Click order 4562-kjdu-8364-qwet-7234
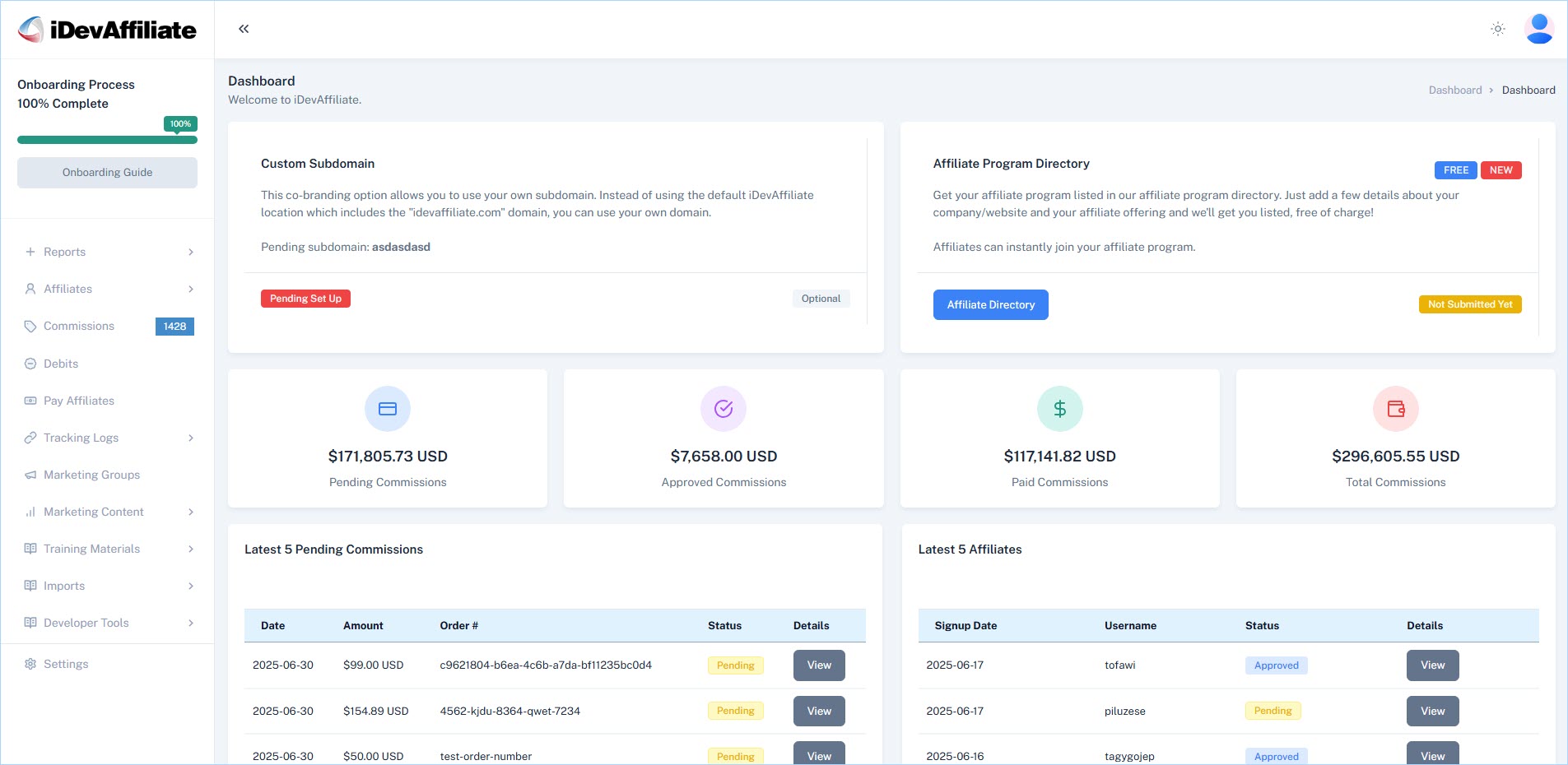Viewport: 1568px width, 765px height. pyautogui.click(x=509, y=712)
